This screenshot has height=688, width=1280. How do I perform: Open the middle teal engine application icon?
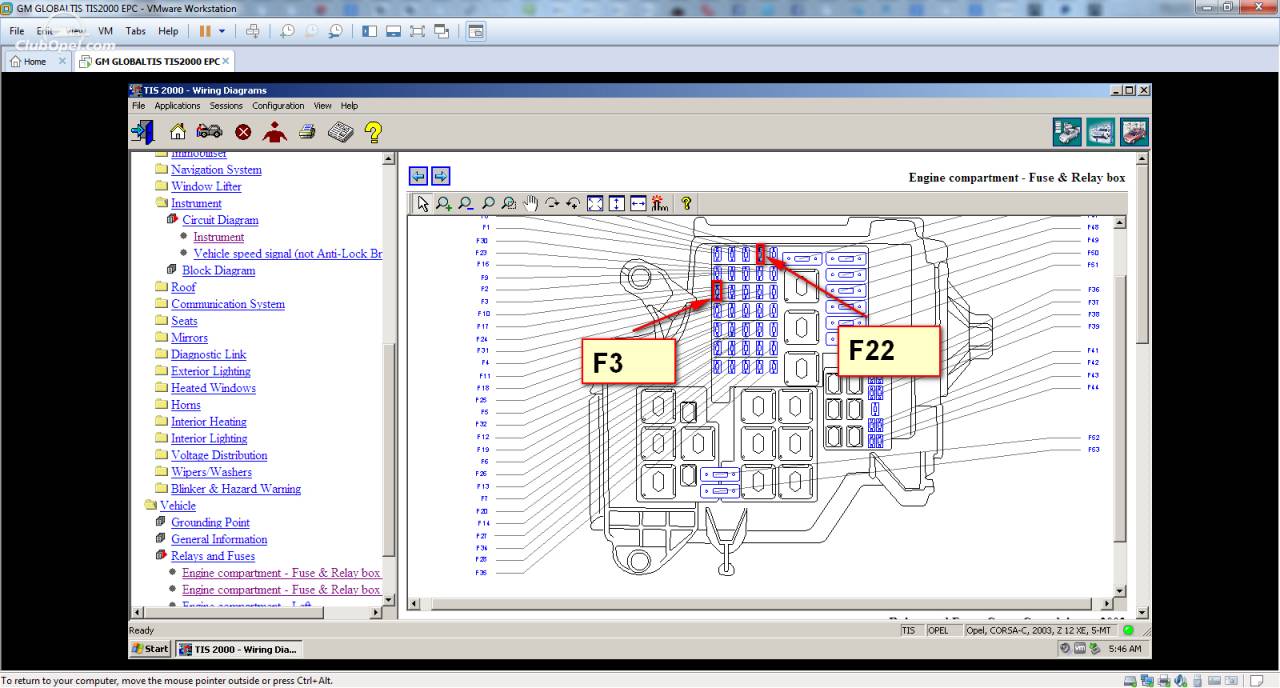[1101, 132]
